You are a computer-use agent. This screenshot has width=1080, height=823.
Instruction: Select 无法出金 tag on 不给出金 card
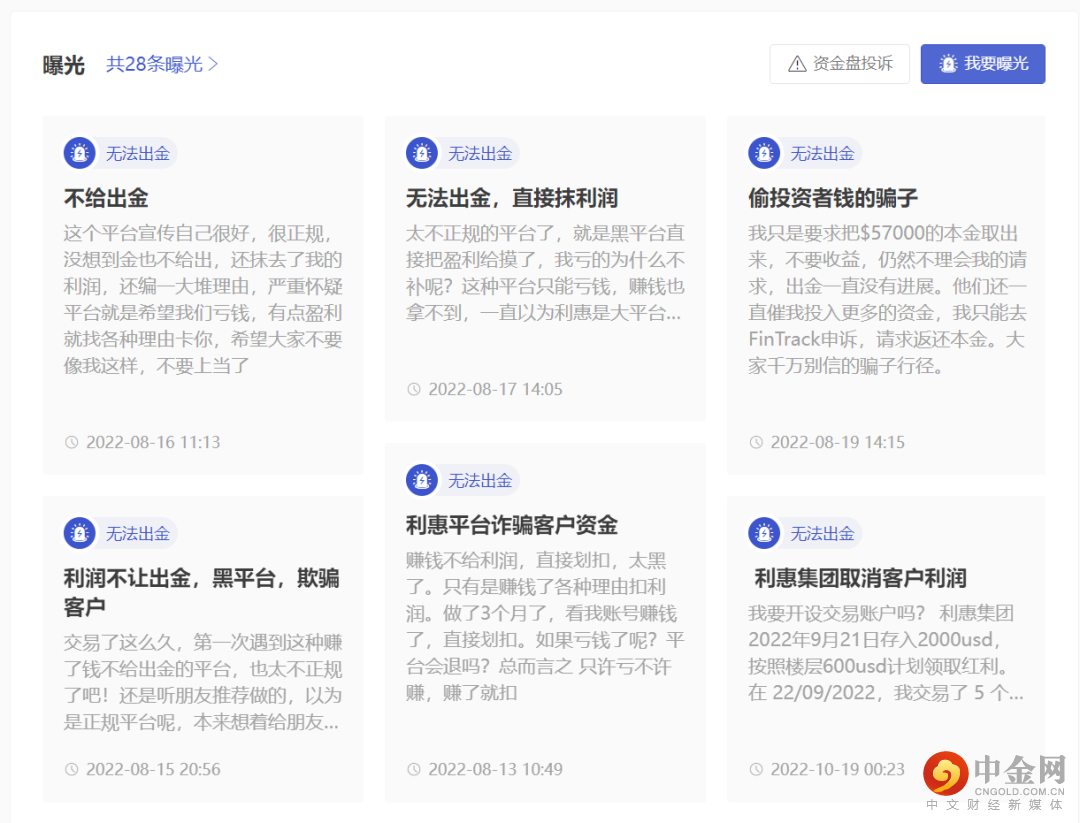pyautogui.click(x=137, y=154)
